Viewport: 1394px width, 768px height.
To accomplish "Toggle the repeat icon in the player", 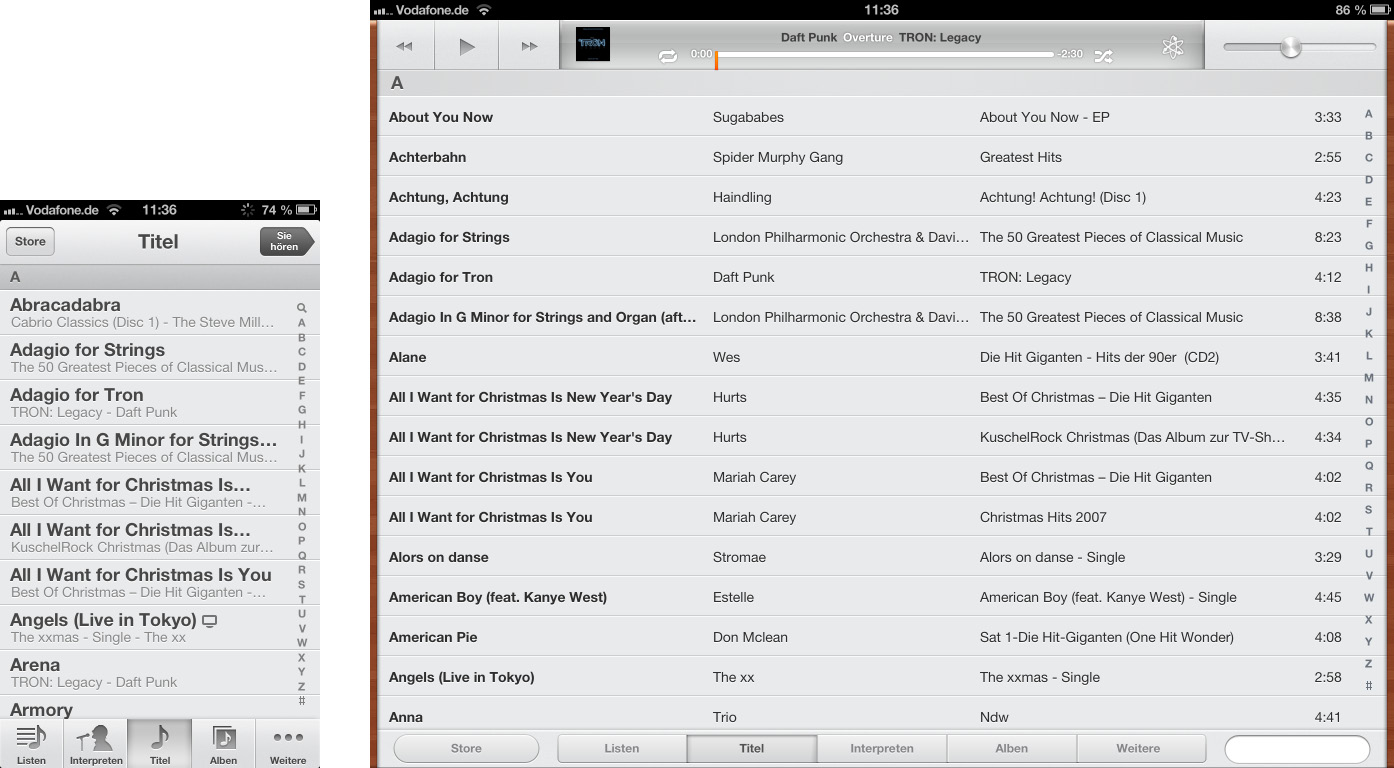I will tap(668, 56).
